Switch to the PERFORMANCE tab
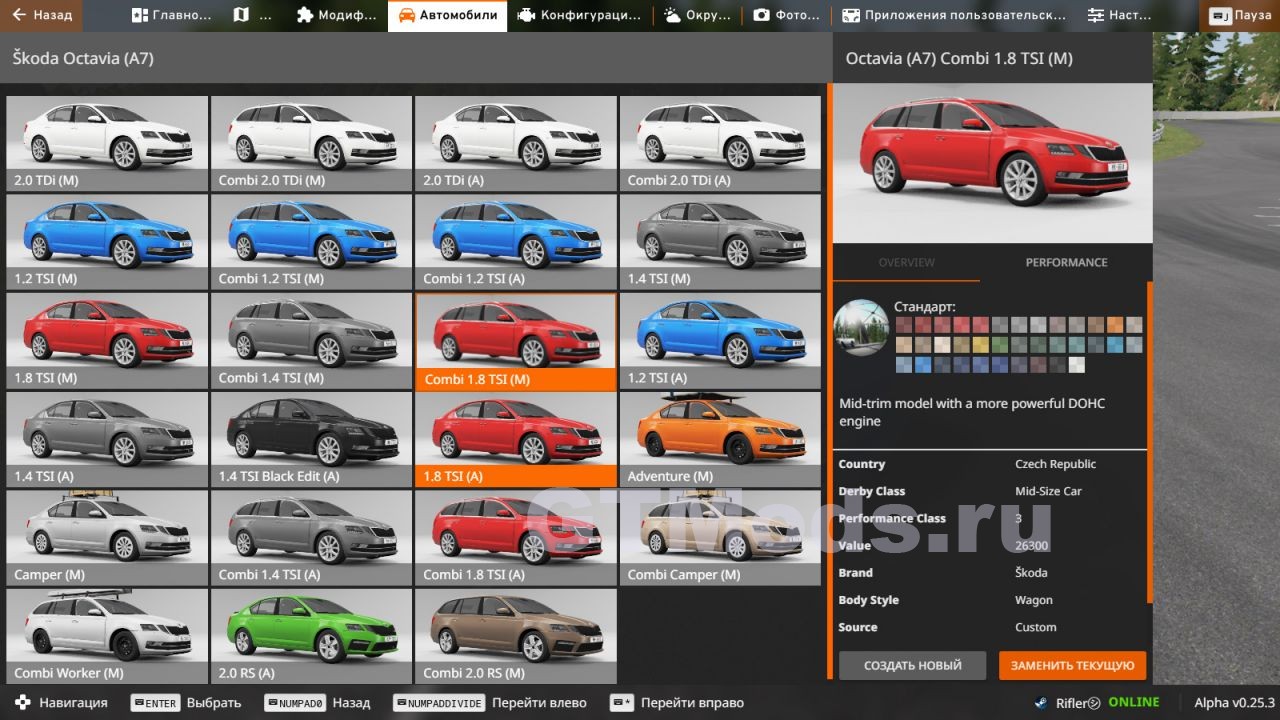The image size is (1280, 720). pyautogui.click(x=1066, y=262)
